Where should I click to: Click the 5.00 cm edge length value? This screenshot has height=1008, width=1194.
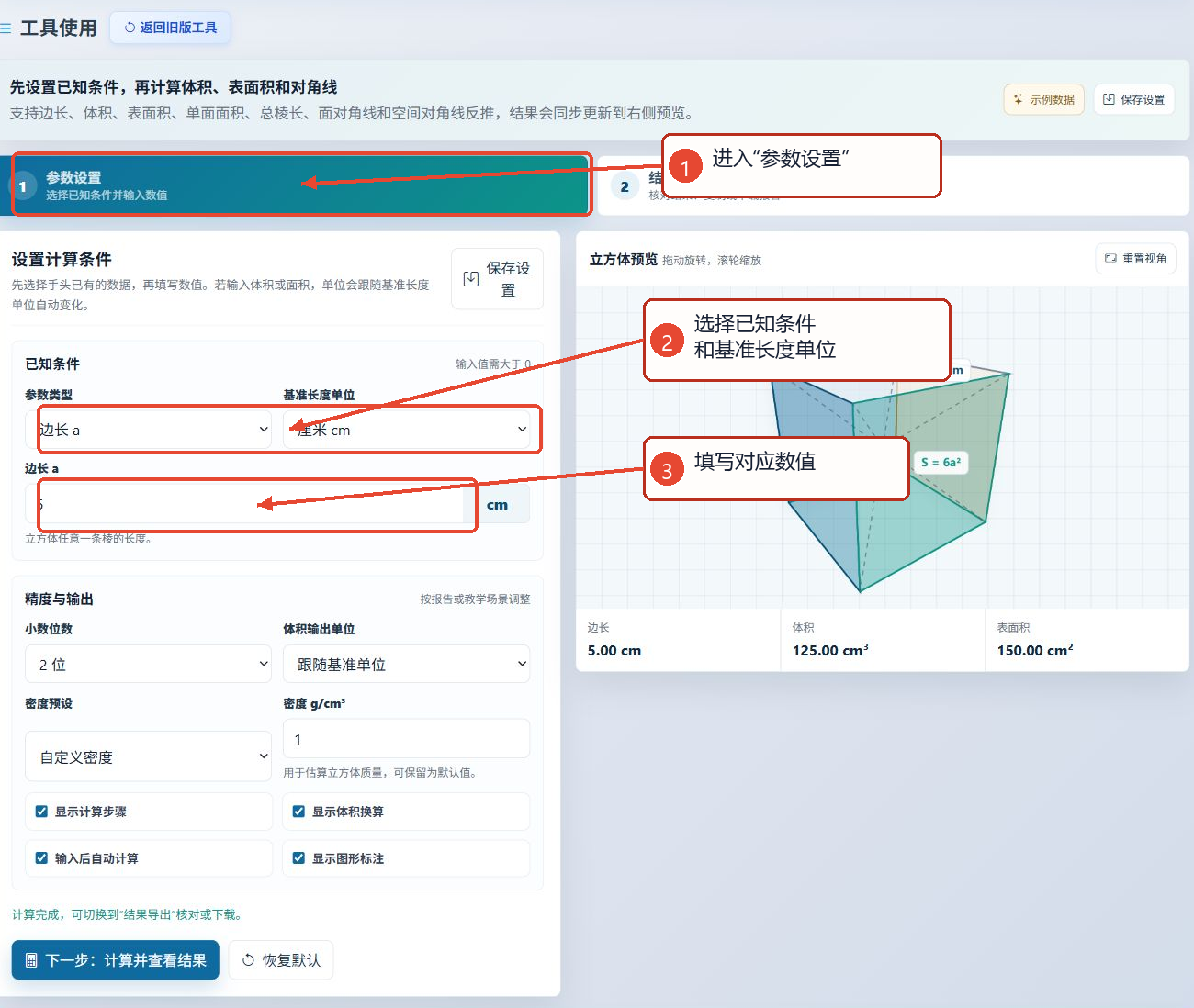[614, 650]
